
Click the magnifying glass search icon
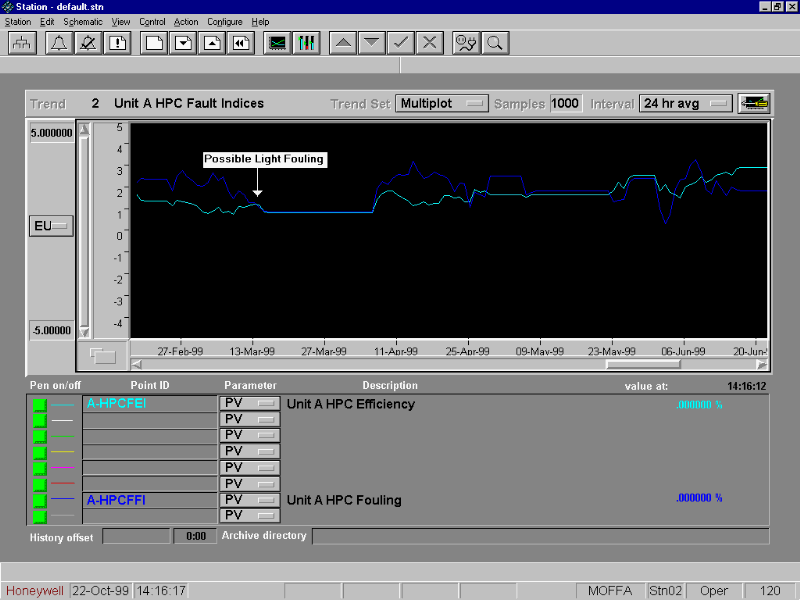tap(494, 43)
